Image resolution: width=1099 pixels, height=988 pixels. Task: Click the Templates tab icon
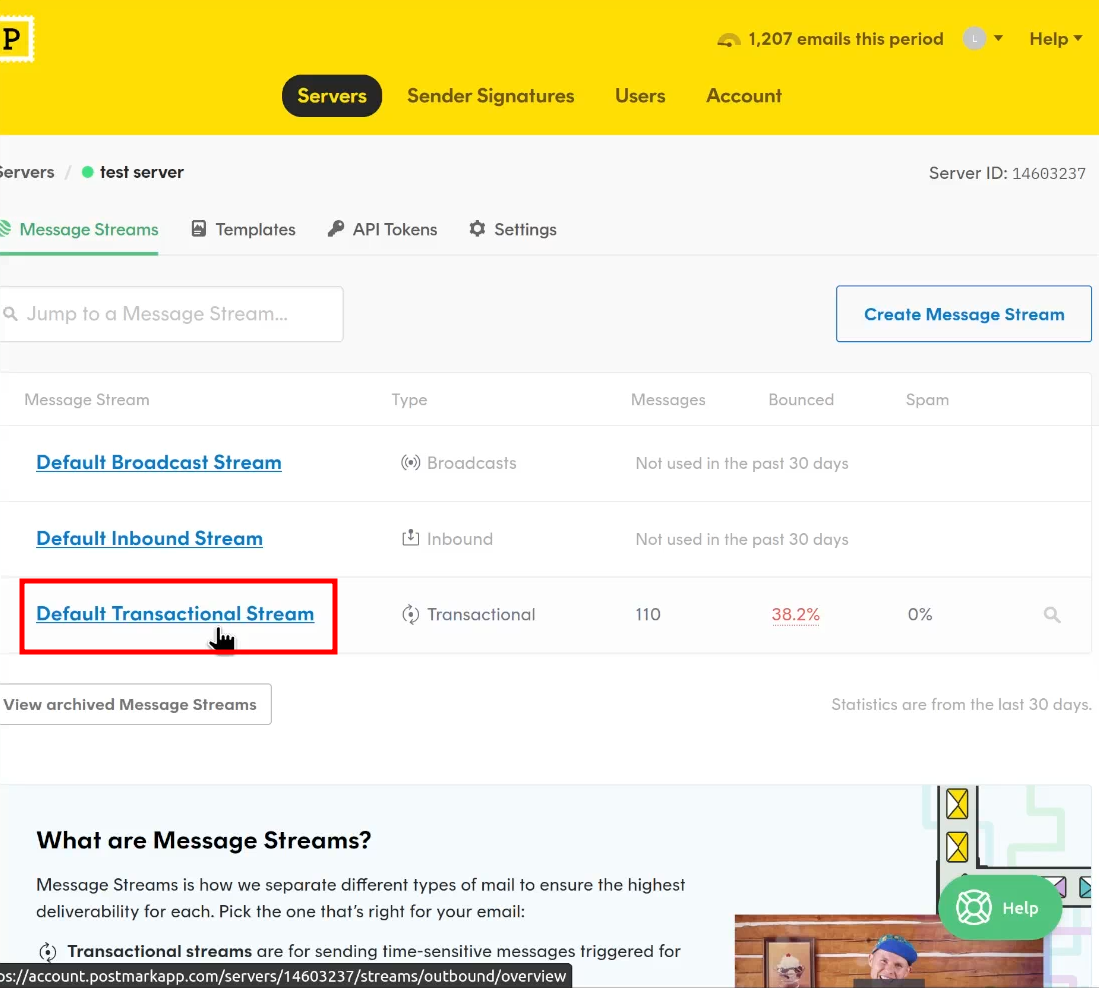pyautogui.click(x=199, y=229)
